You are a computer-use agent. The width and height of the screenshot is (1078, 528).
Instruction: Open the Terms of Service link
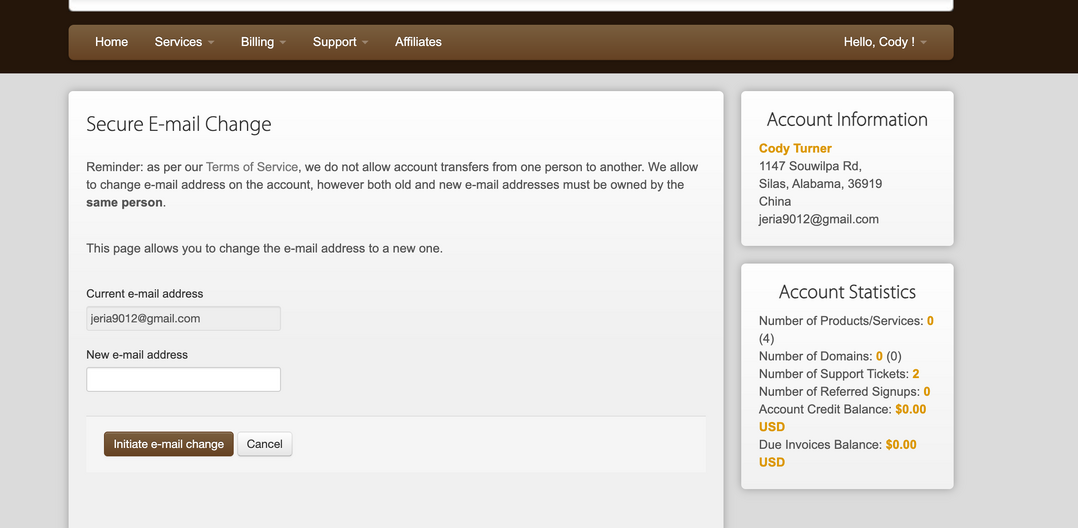coord(252,167)
